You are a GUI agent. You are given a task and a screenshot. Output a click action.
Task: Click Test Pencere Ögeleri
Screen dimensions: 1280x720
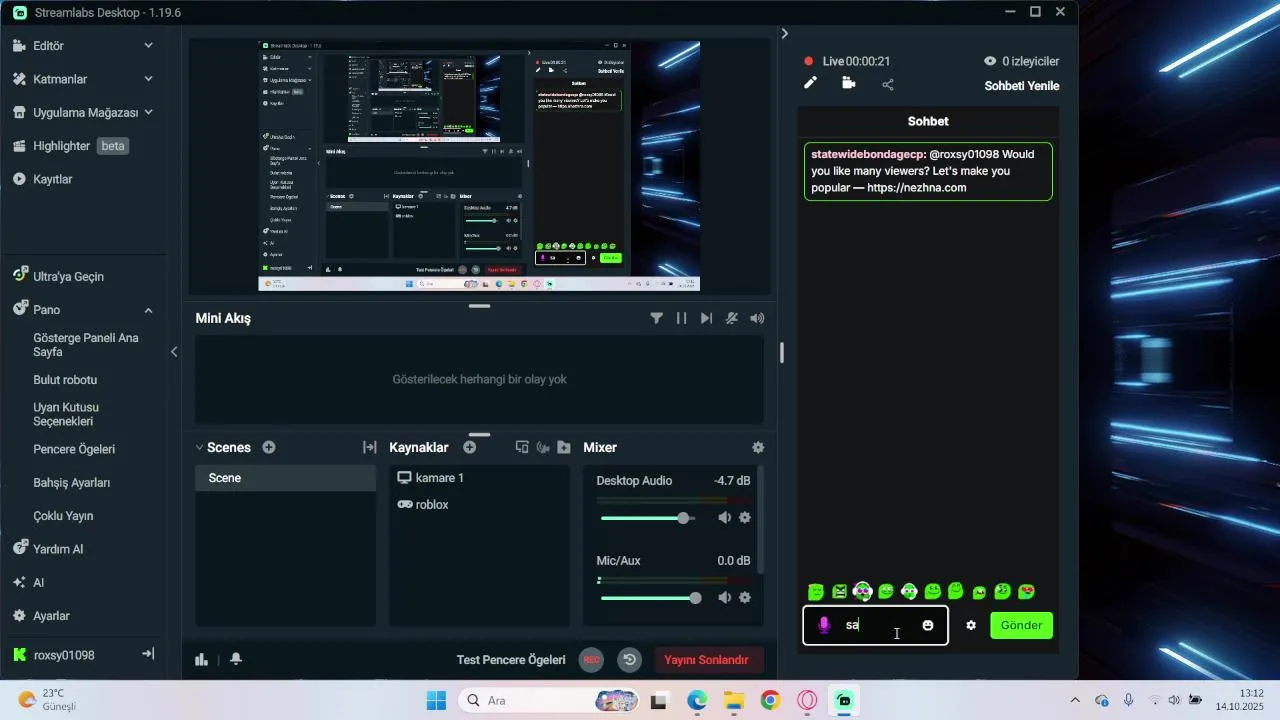tap(511, 660)
